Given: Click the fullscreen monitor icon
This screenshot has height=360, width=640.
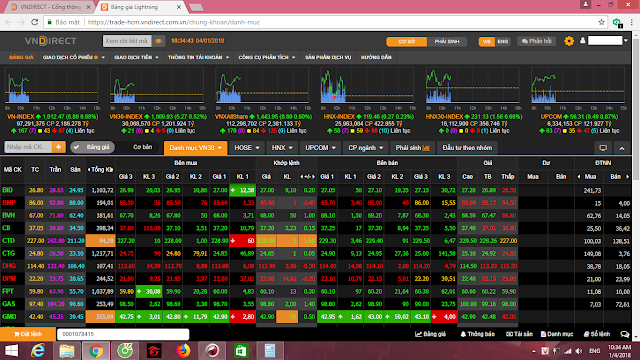Looking at the screenshot, I should [x=603, y=148].
